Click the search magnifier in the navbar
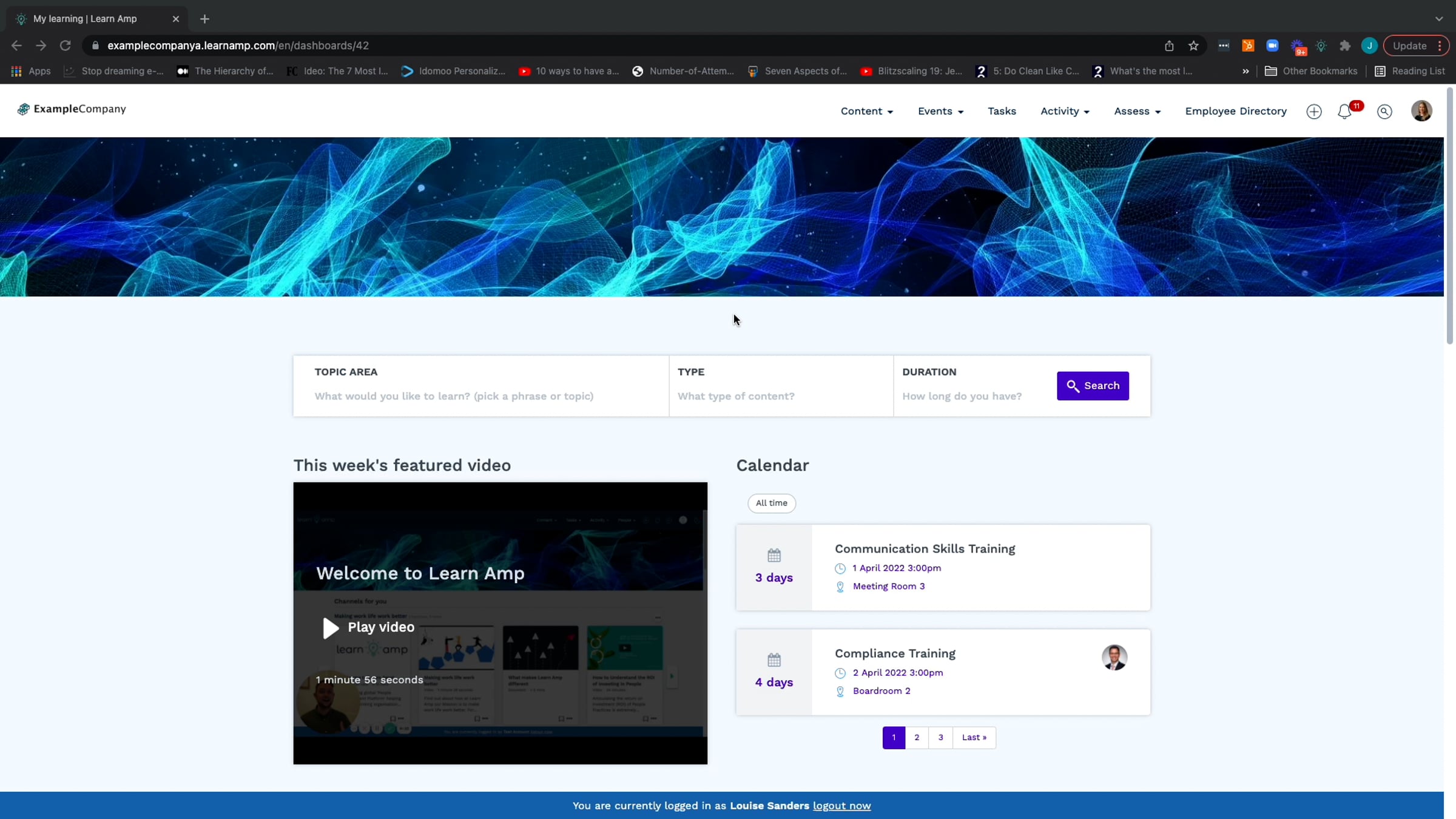 click(1384, 112)
